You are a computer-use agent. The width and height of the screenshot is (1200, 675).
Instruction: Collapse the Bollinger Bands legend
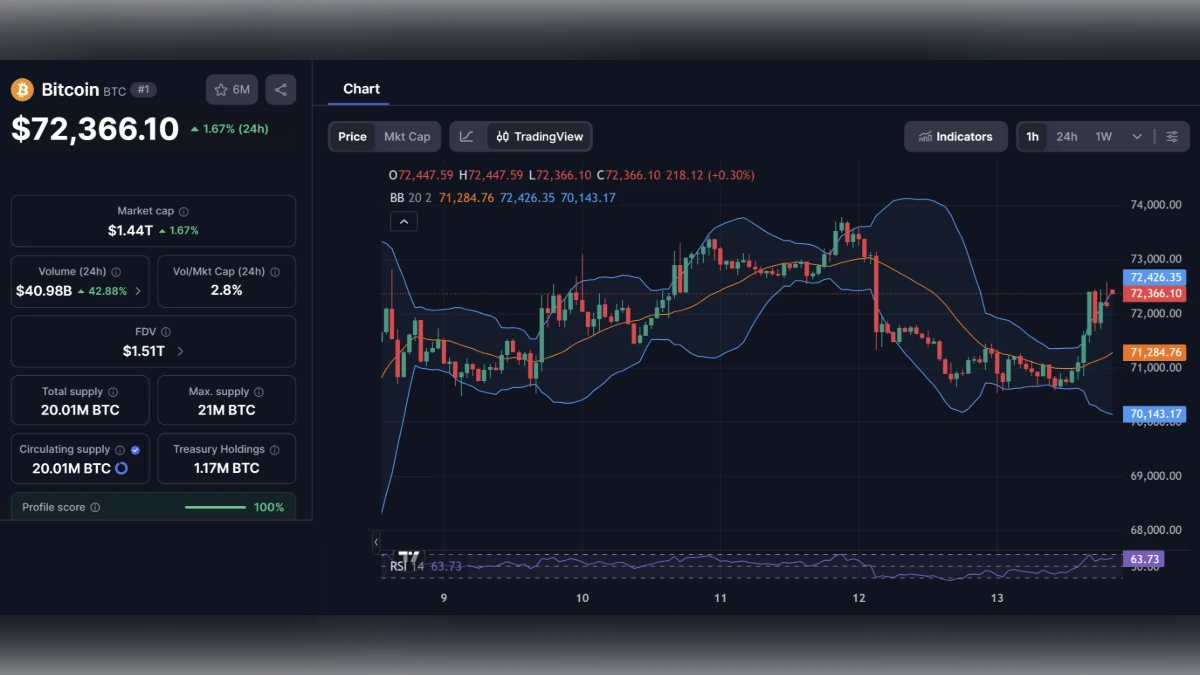pyautogui.click(x=404, y=221)
